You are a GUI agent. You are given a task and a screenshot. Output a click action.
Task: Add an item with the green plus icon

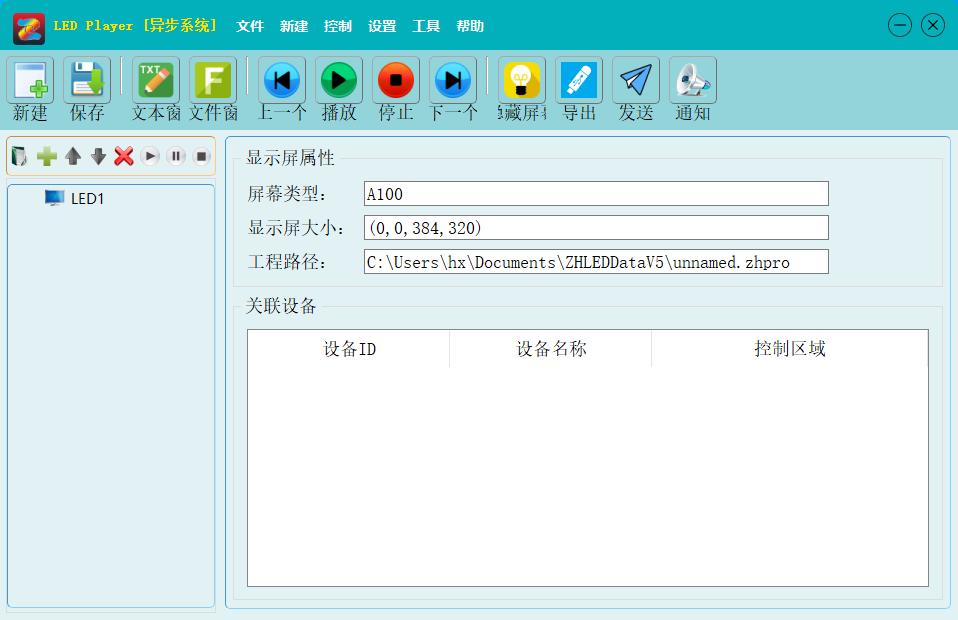tap(47, 156)
